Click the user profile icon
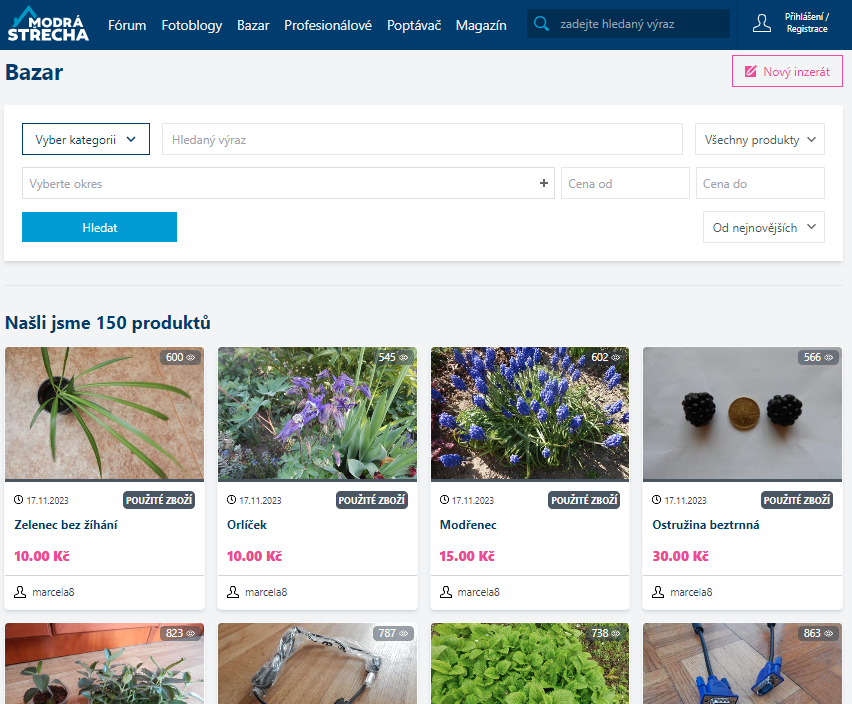This screenshot has height=704, width=852. (x=762, y=24)
